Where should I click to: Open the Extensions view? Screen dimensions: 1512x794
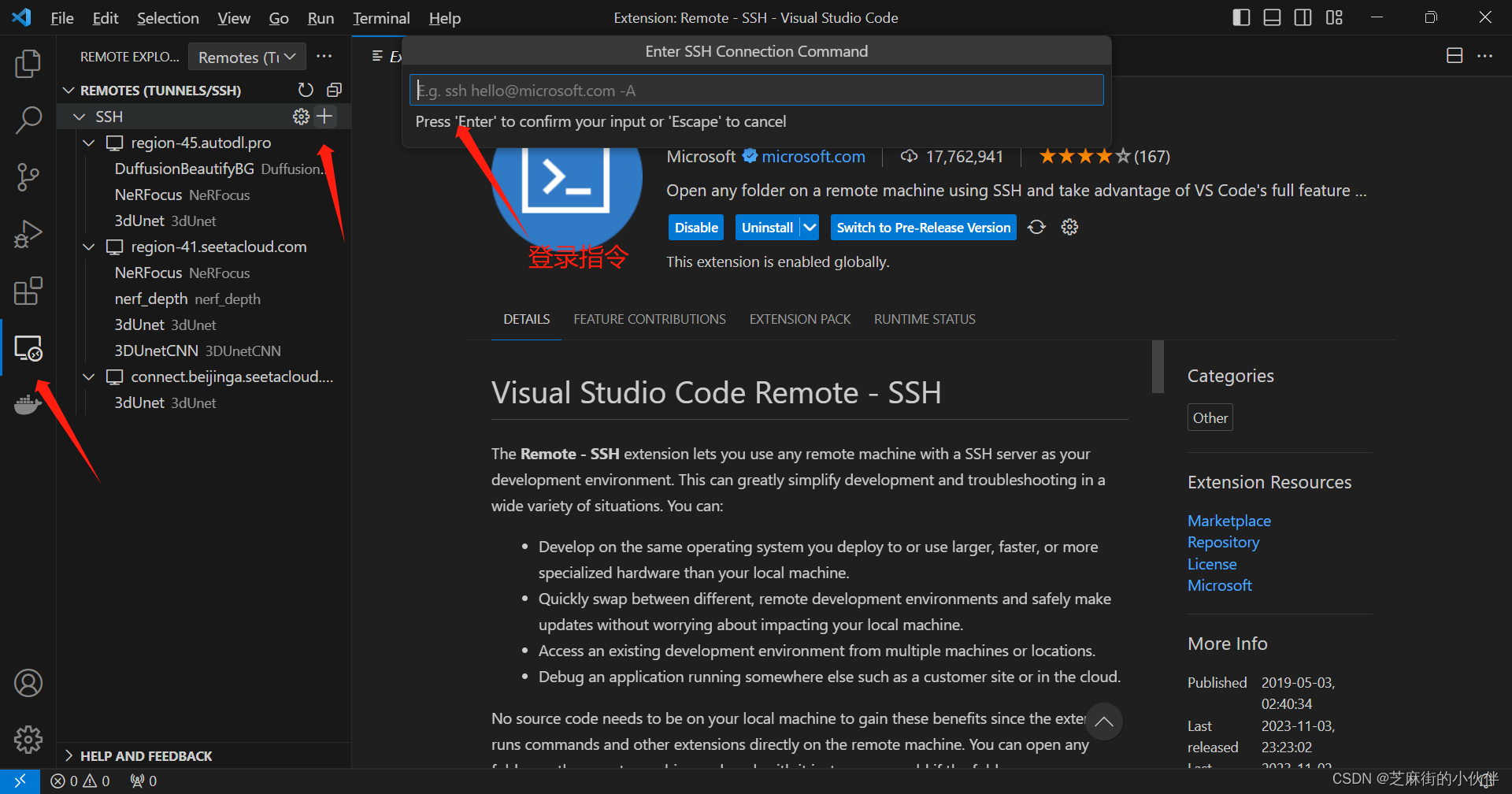click(x=28, y=291)
